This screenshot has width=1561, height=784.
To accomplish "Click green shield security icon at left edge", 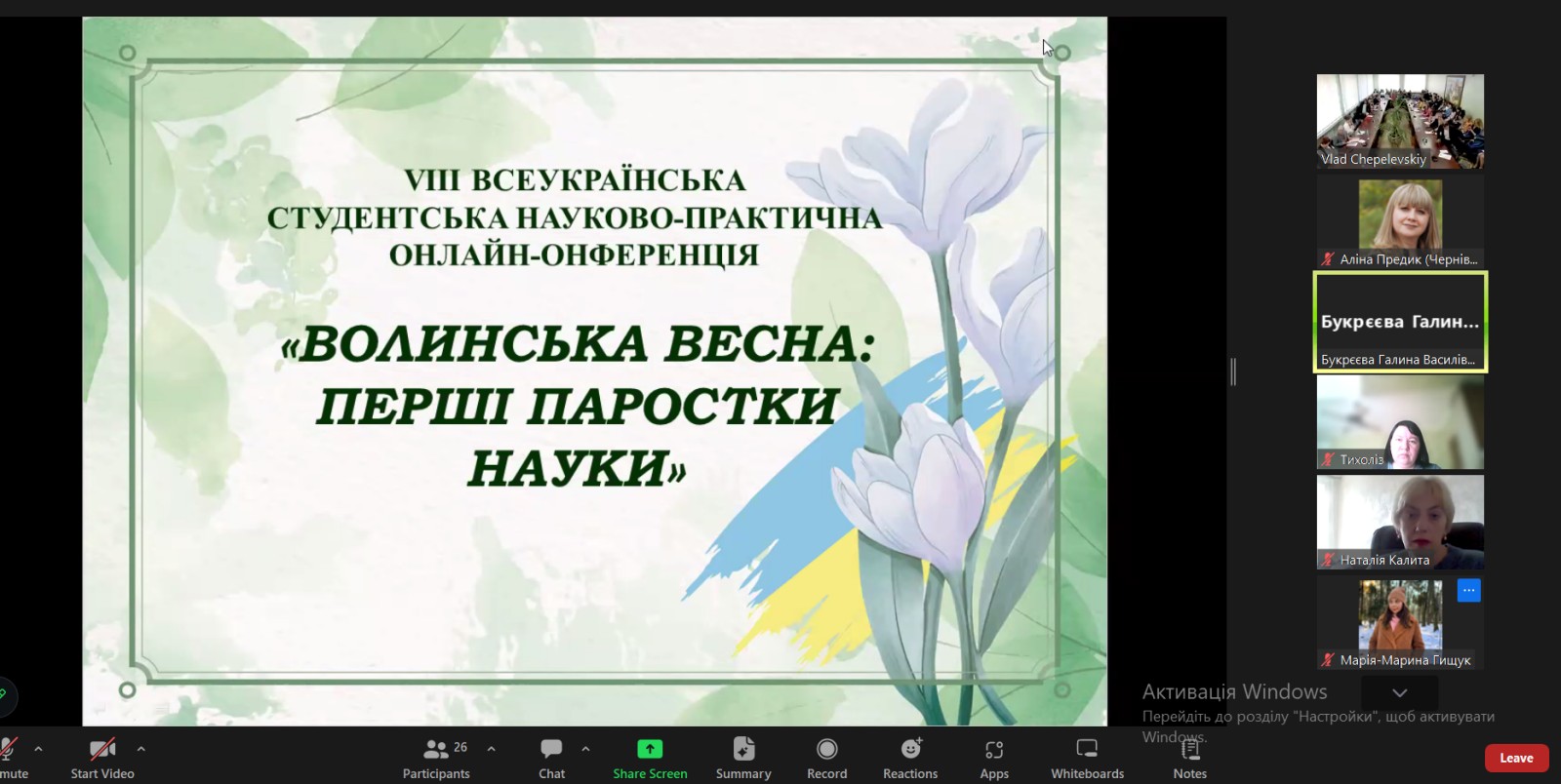I will [5, 695].
